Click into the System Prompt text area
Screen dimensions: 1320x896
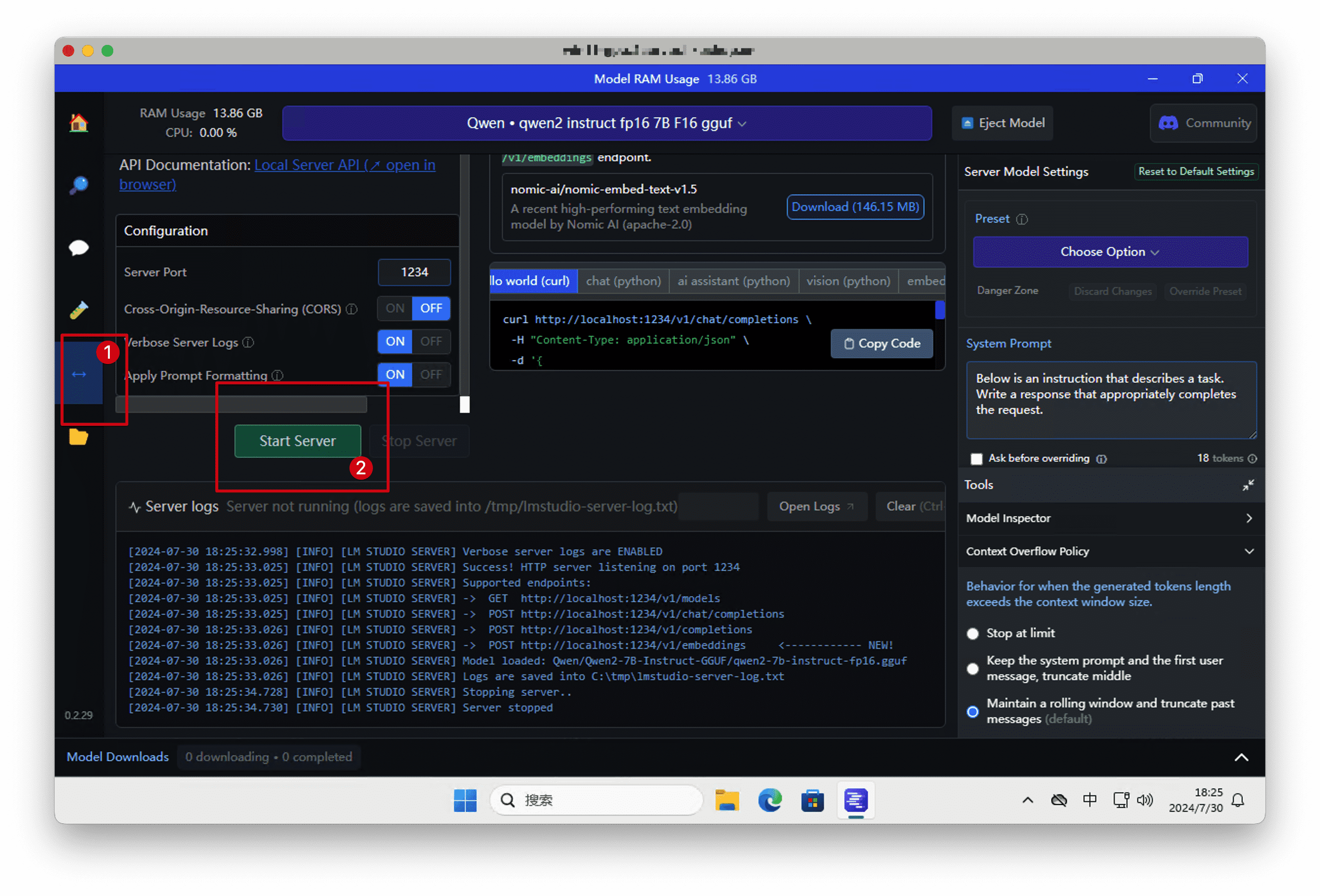click(x=1111, y=400)
